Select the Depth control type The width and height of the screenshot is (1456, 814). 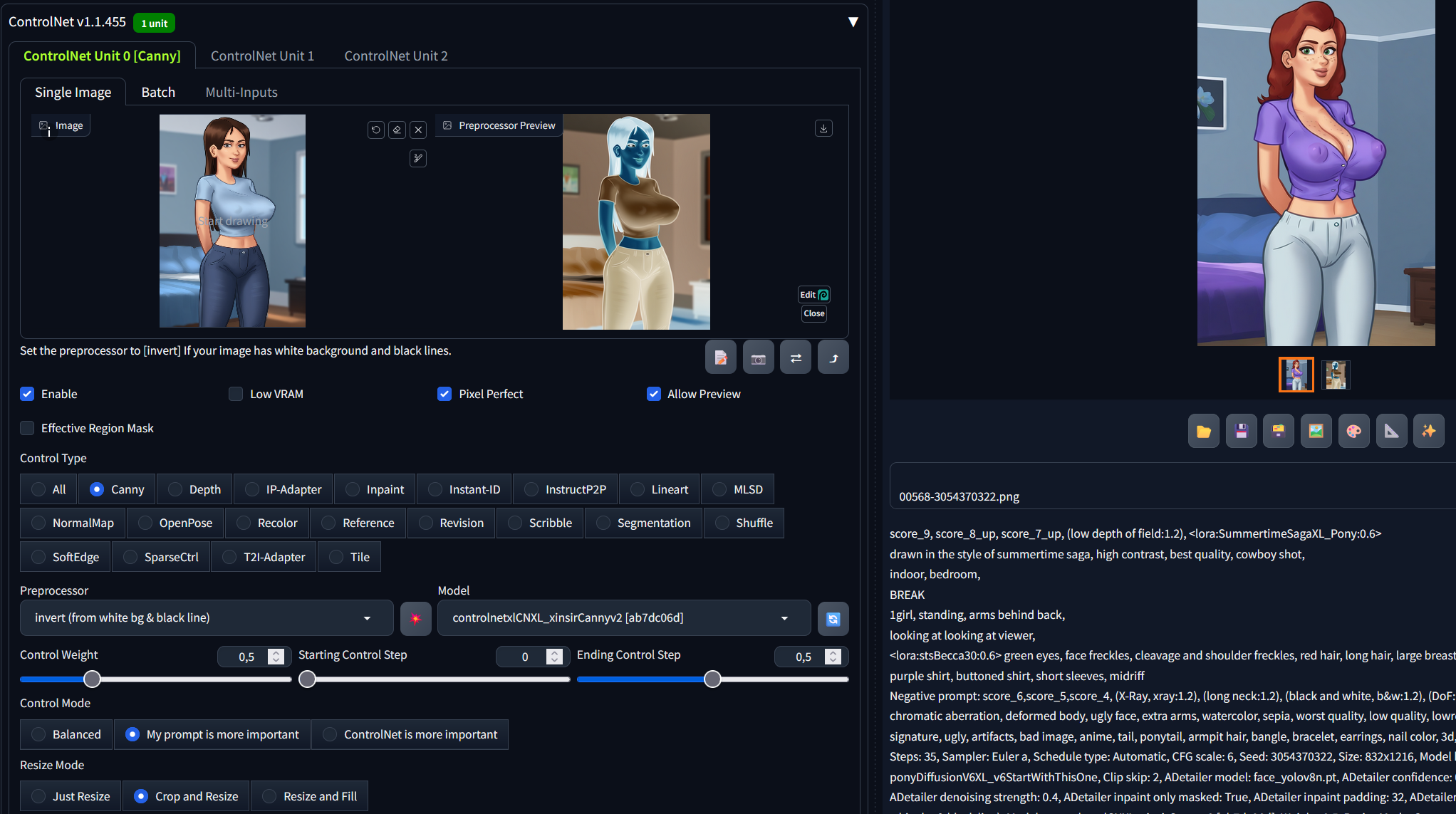(x=194, y=489)
